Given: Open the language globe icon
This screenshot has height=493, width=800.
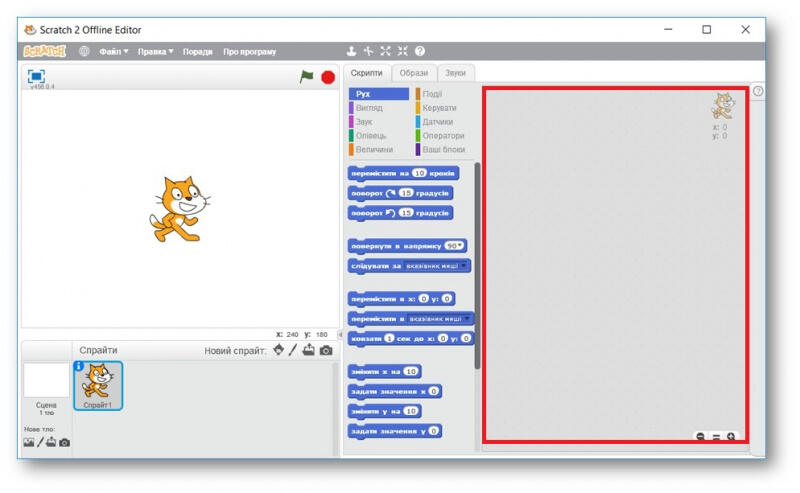Looking at the screenshot, I should coord(84,51).
